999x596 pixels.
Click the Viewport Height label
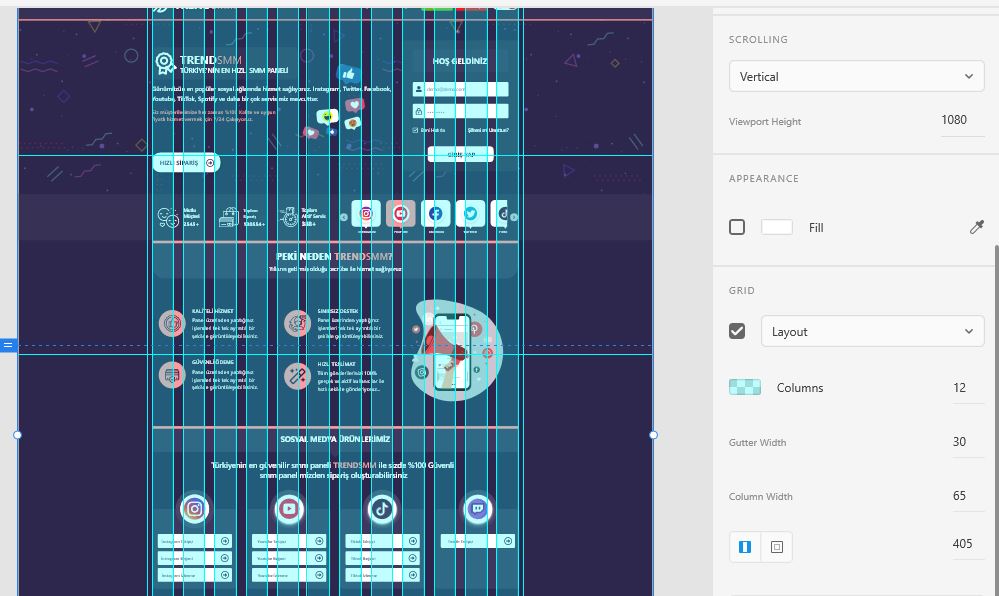(765, 122)
